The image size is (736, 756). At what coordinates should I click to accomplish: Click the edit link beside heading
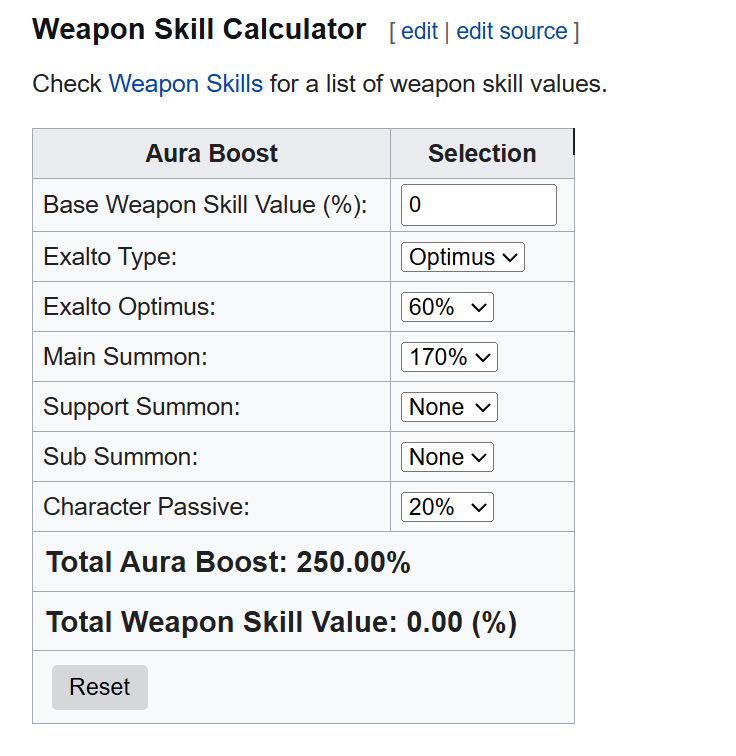click(x=419, y=31)
